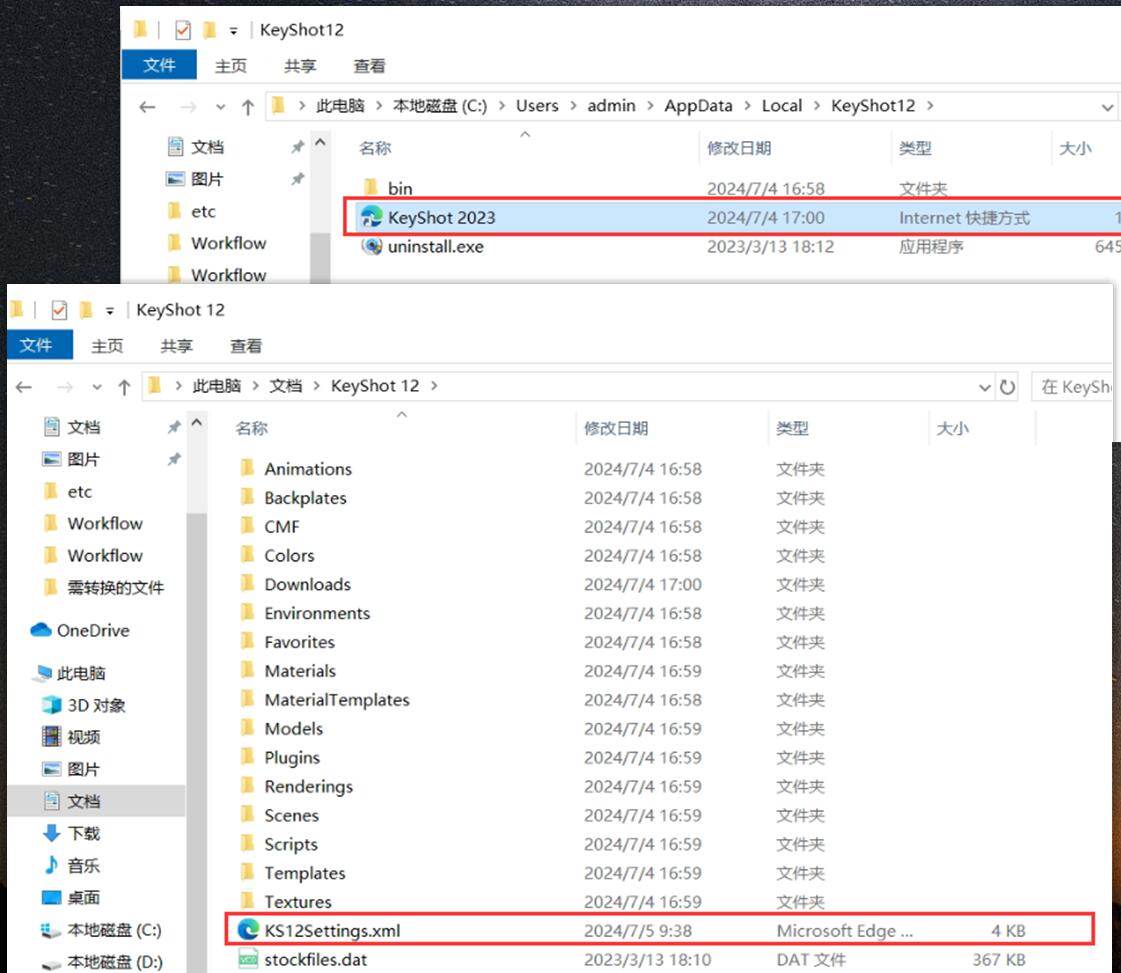Image resolution: width=1121 pixels, height=973 pixels.
Task: Open the recent locations dropdown arrow
Action: point(97,387)
